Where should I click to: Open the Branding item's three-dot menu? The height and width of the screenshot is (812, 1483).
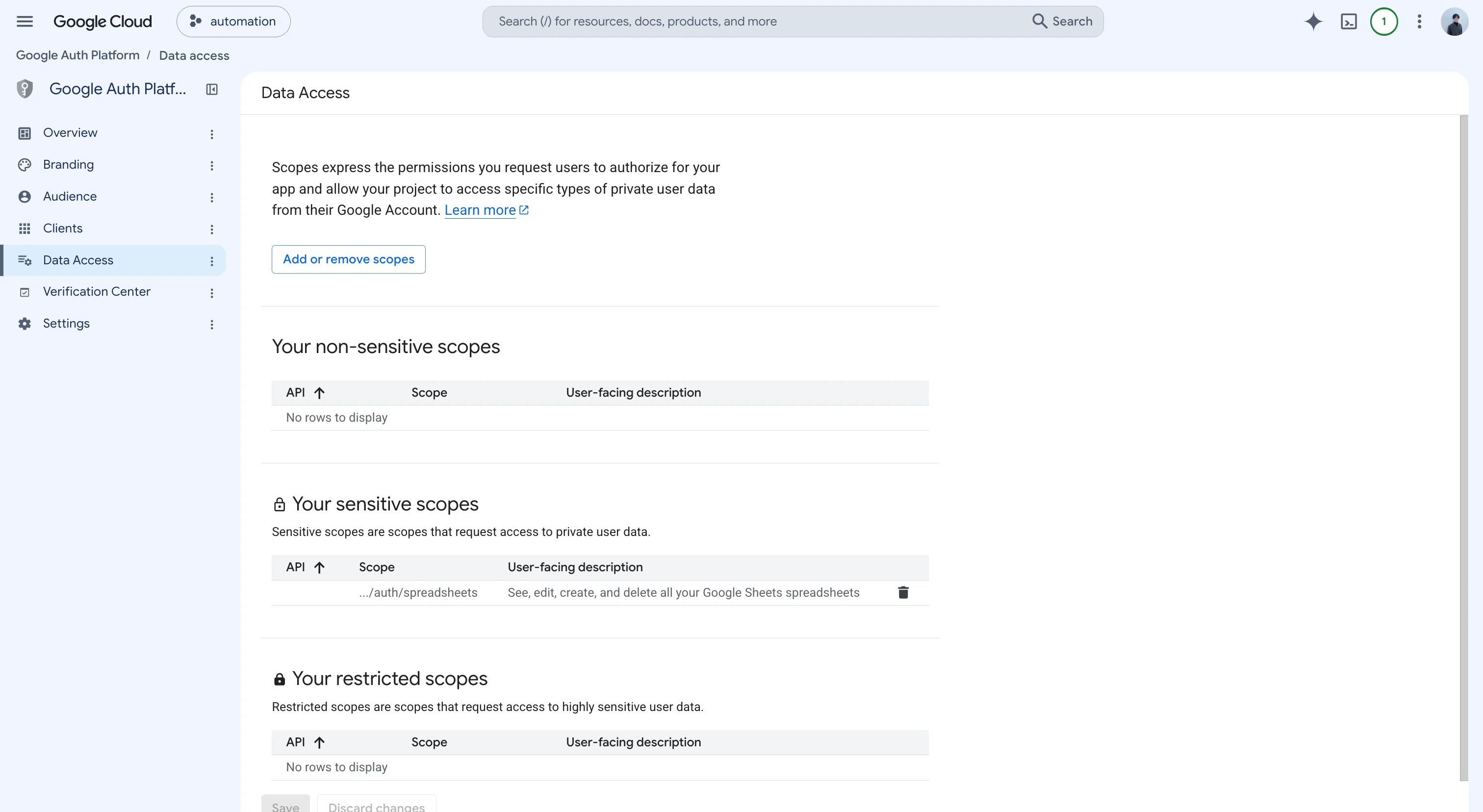pyautogui.click(x=212, y=166)
